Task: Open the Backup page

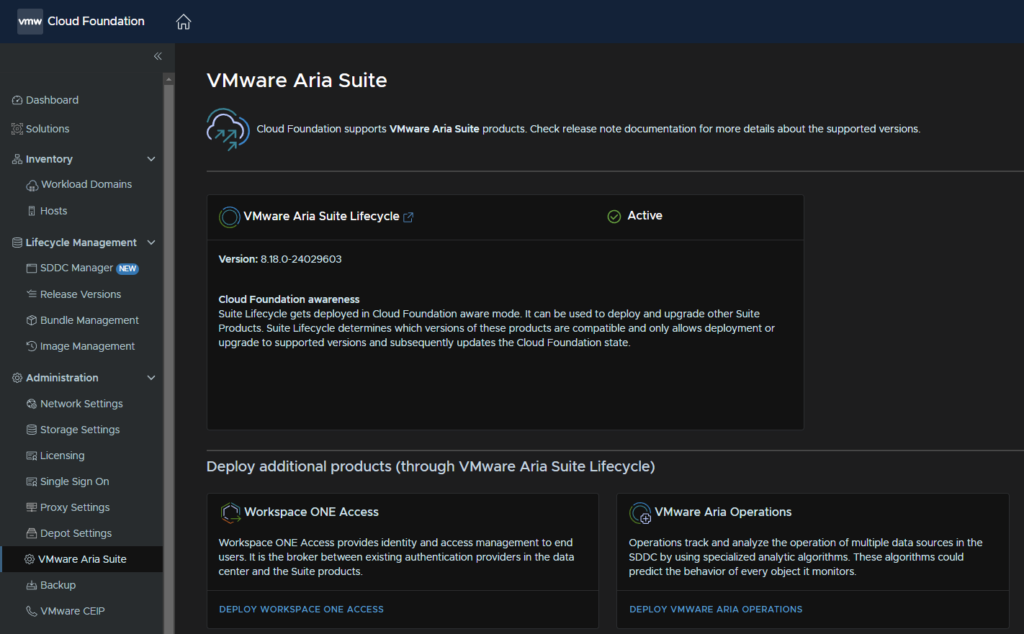Action: 58,585
